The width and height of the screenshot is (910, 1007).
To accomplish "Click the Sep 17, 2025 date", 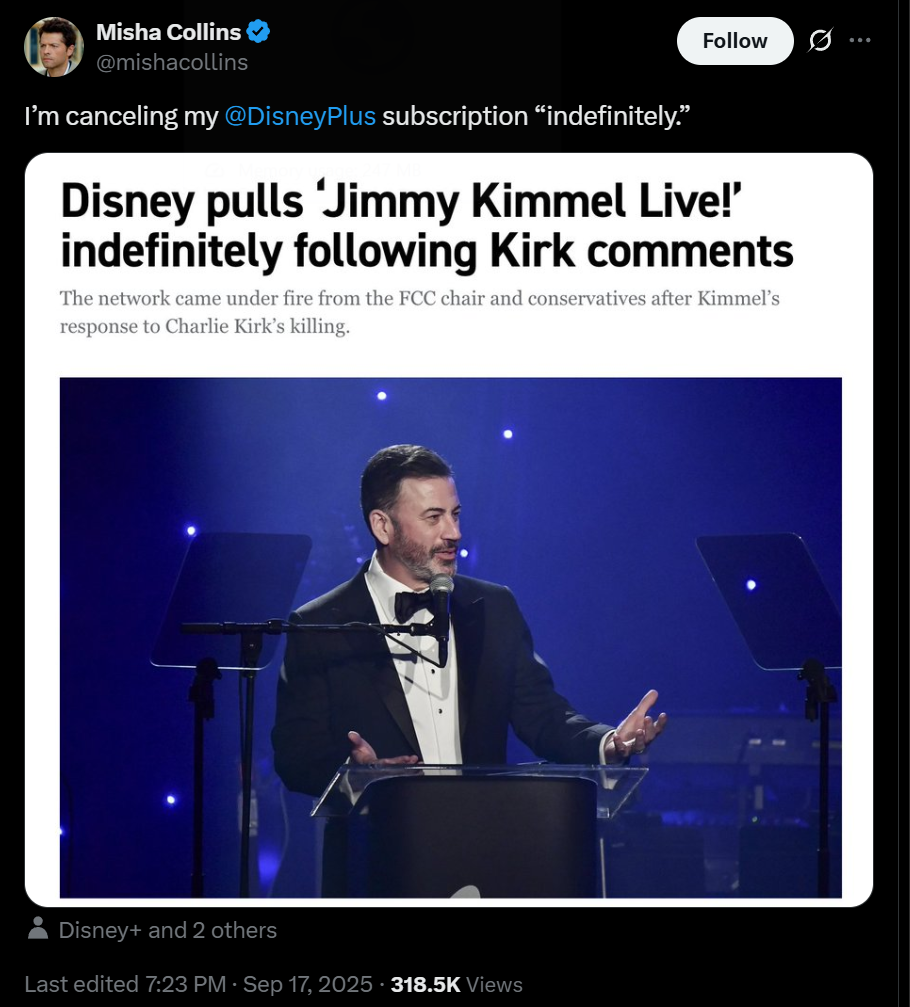I will (x=308, y=984).
